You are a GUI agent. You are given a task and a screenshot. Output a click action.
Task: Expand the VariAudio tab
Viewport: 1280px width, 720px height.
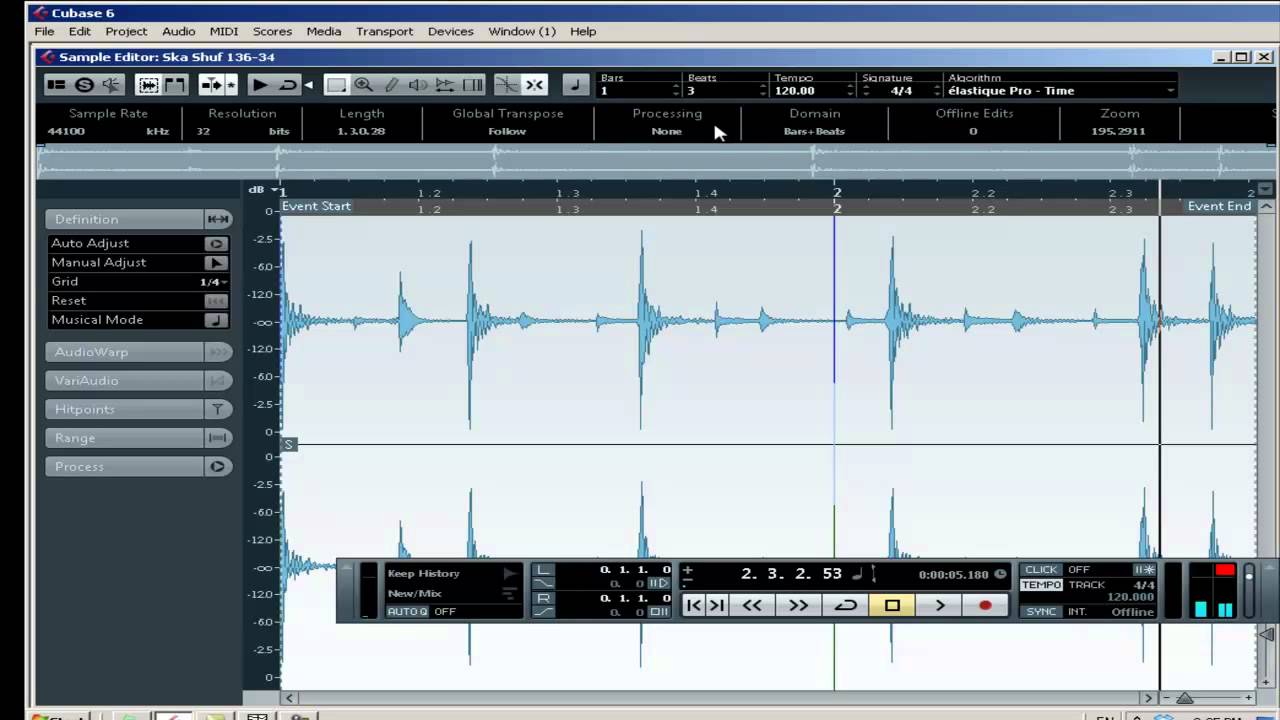pyautogui.click(x=138, y=380)
